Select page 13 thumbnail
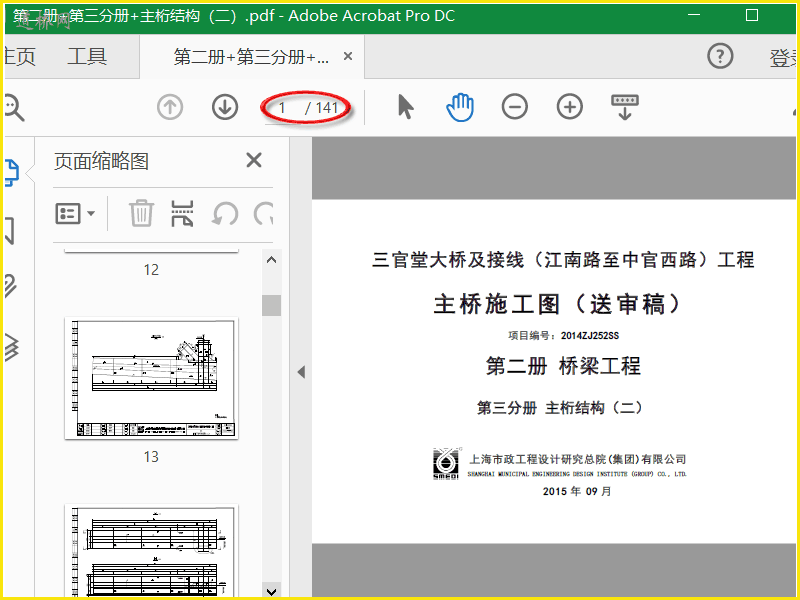 coord(151,378)
